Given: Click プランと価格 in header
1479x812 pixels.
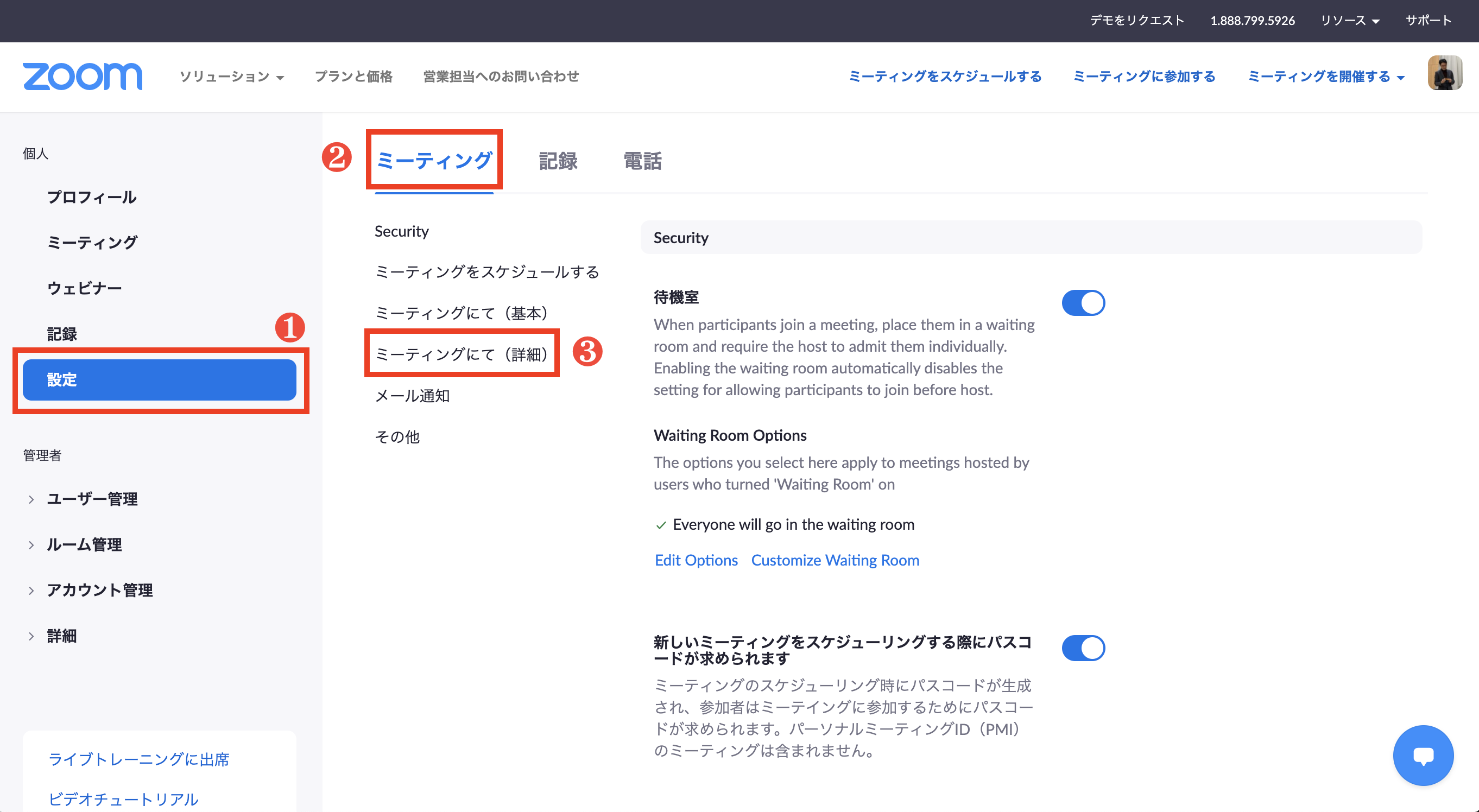Looking at the screenshot, I should [x=353, y=77].
